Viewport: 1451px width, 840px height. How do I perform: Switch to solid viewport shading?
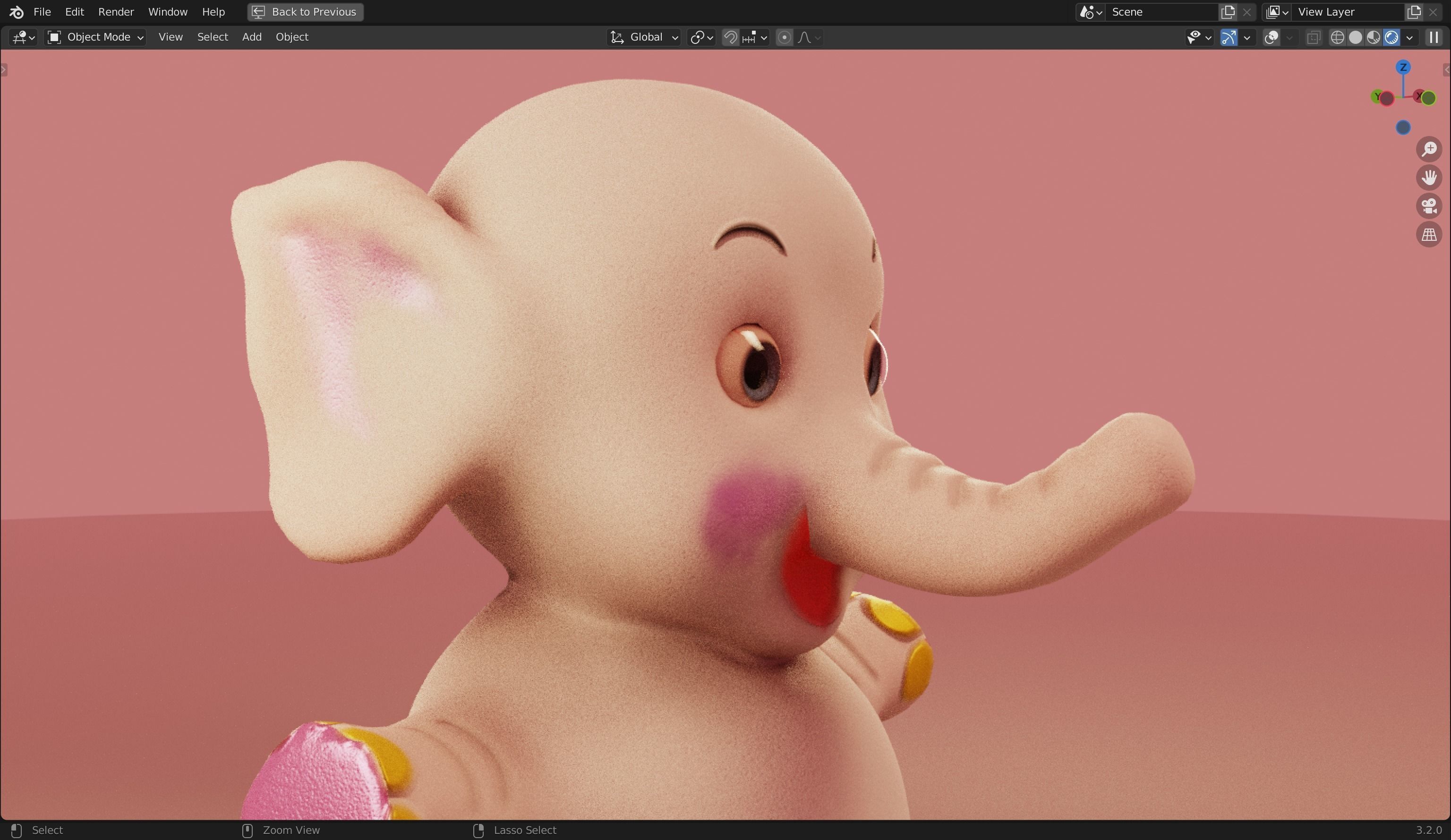(x=1356, y=37)
